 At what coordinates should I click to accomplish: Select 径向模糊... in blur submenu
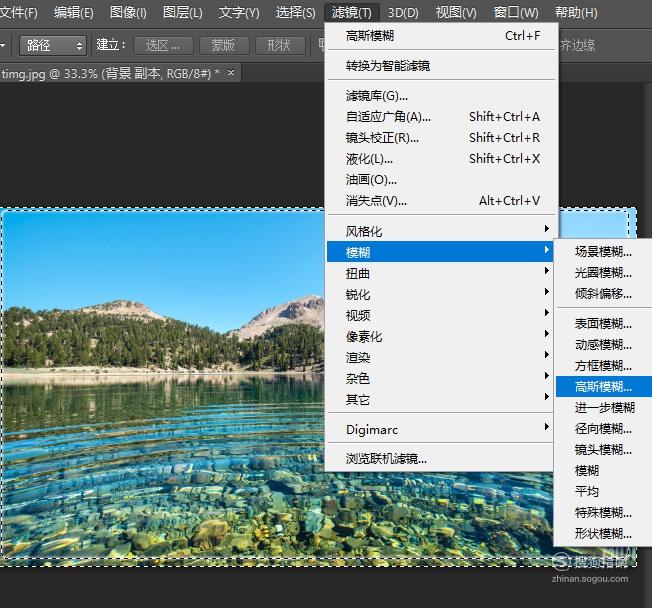click(604, 429)
